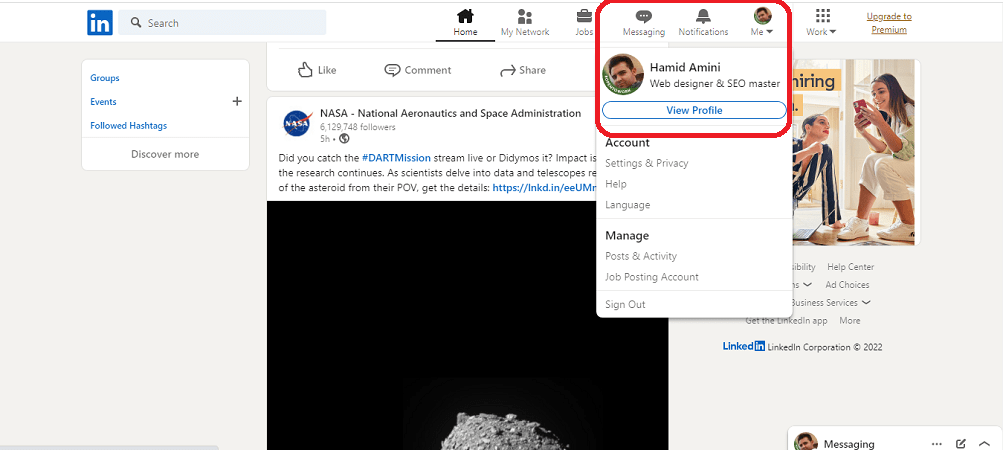Like the post above NASA
Screen dimensions: 1003x450
click(x=317, y=70)
